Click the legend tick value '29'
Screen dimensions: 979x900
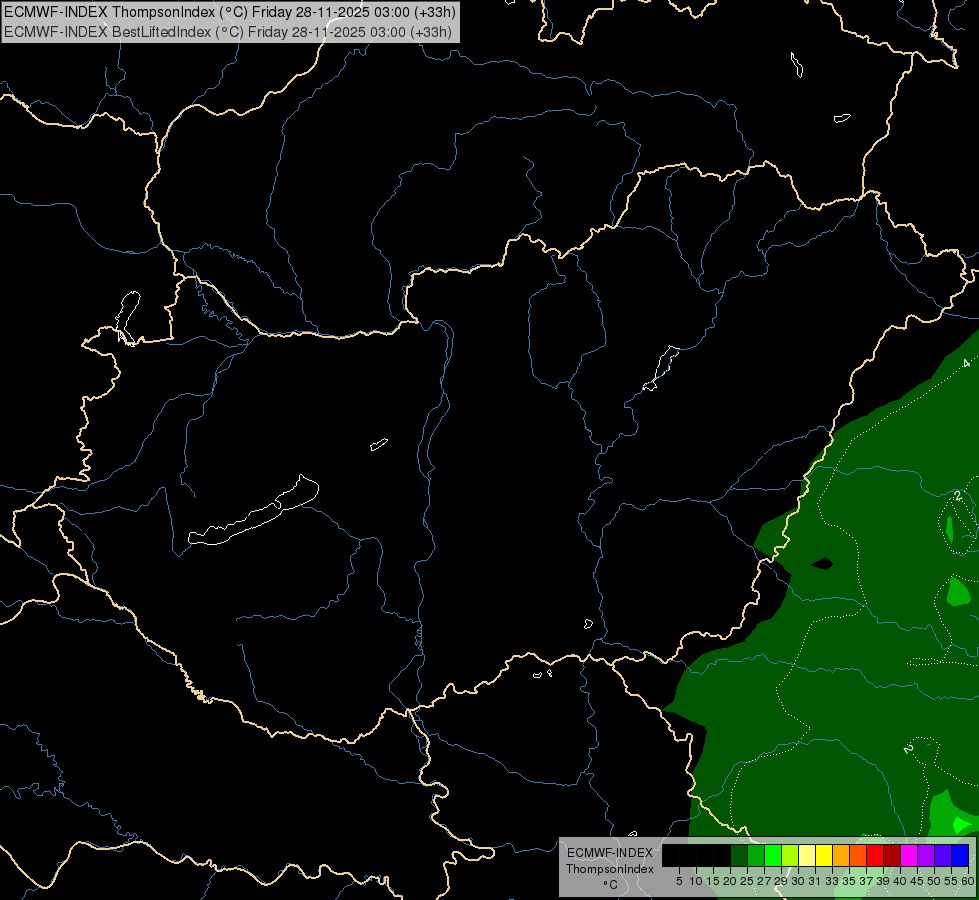click(x=781, y=881)
